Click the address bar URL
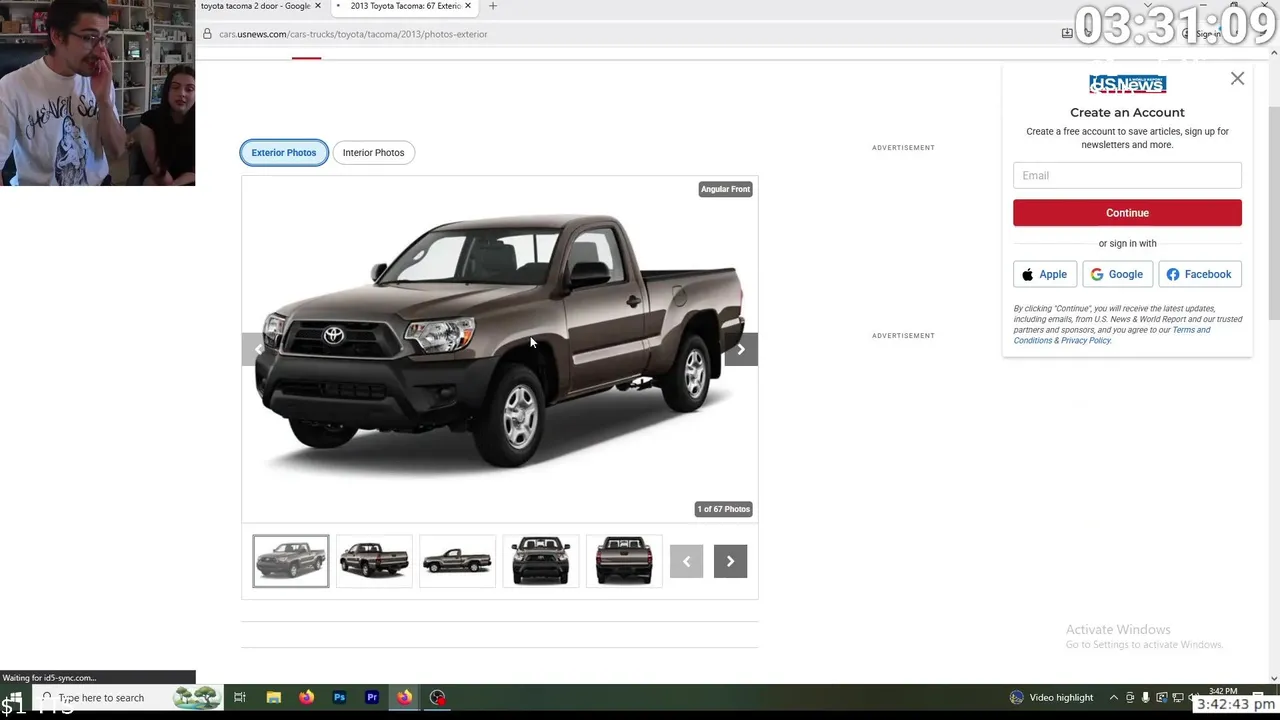The height and width of the screenshot is (720, 1280). pos(353,34)
